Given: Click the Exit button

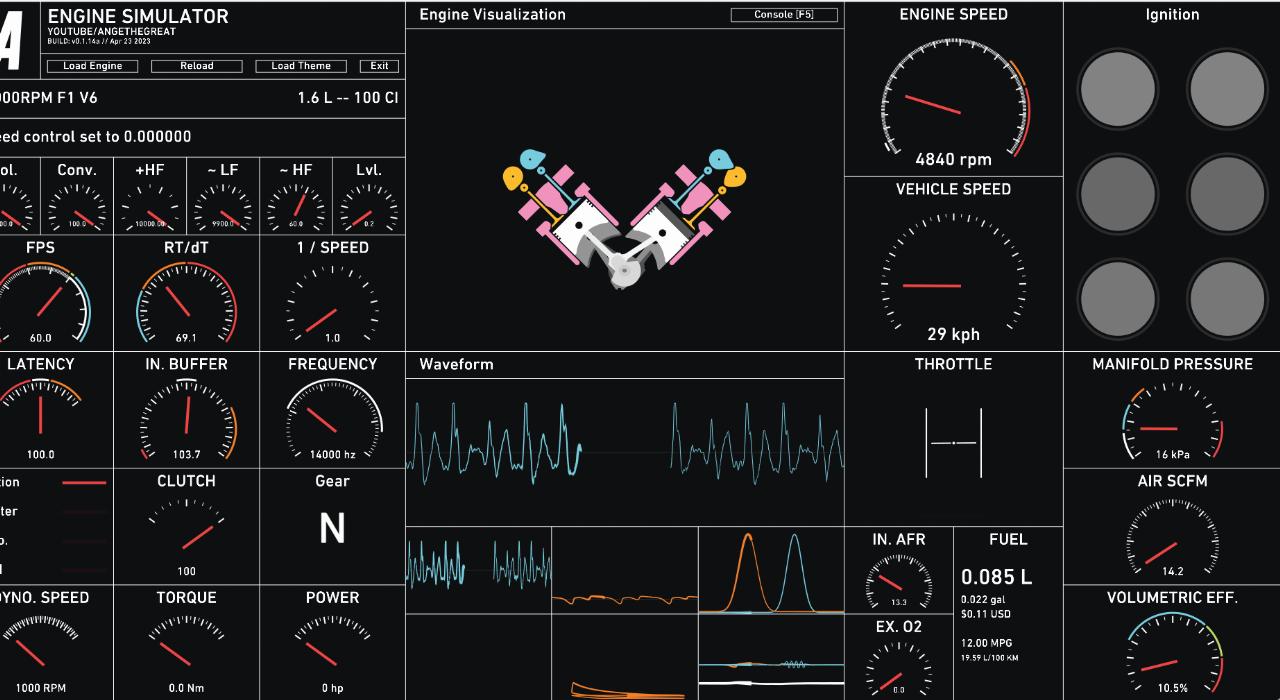Looking at the screenshot, I should pos(379,66).
